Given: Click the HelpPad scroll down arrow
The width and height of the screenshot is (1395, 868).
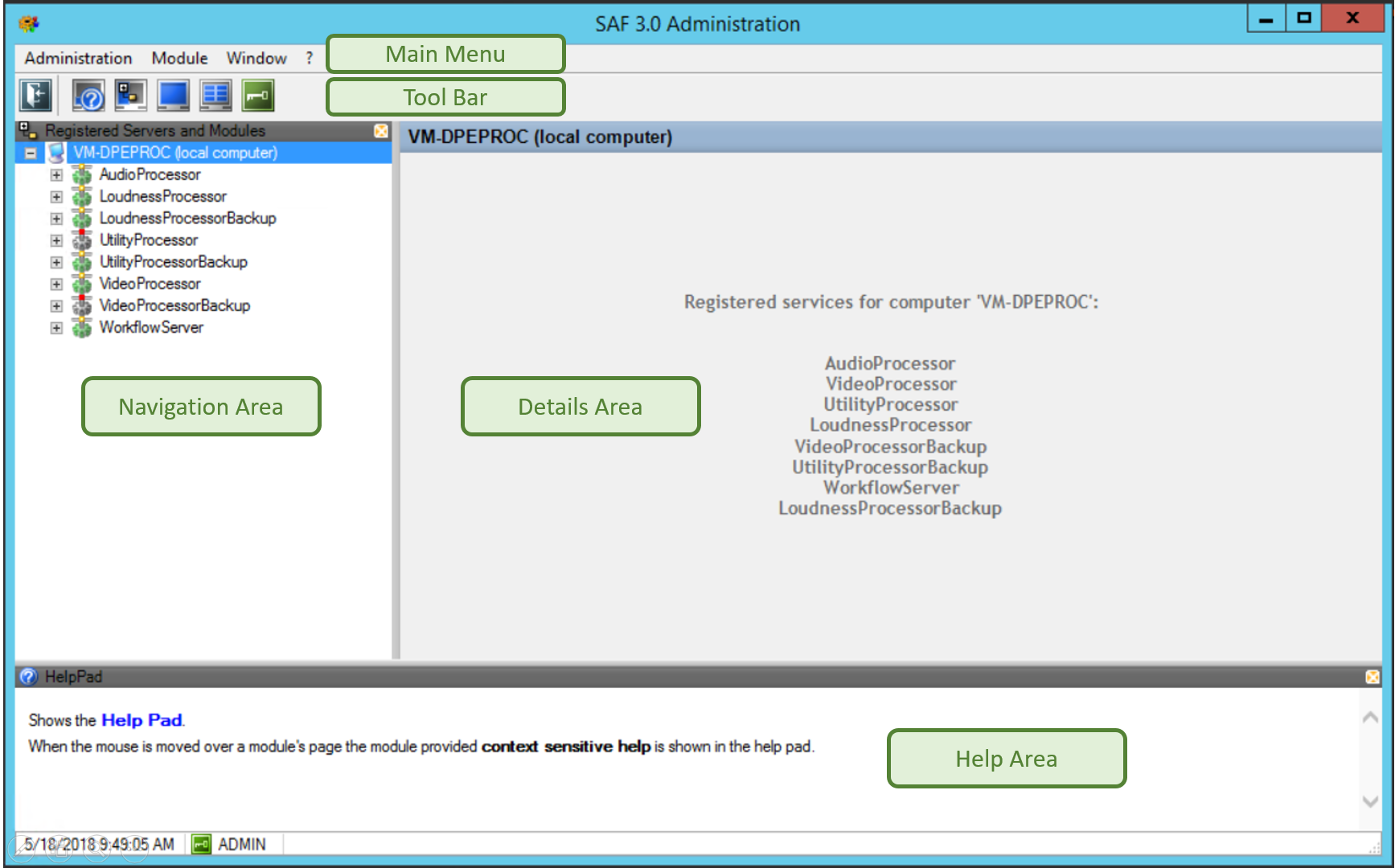Looking at the screenshot, I should point(1370,801).
